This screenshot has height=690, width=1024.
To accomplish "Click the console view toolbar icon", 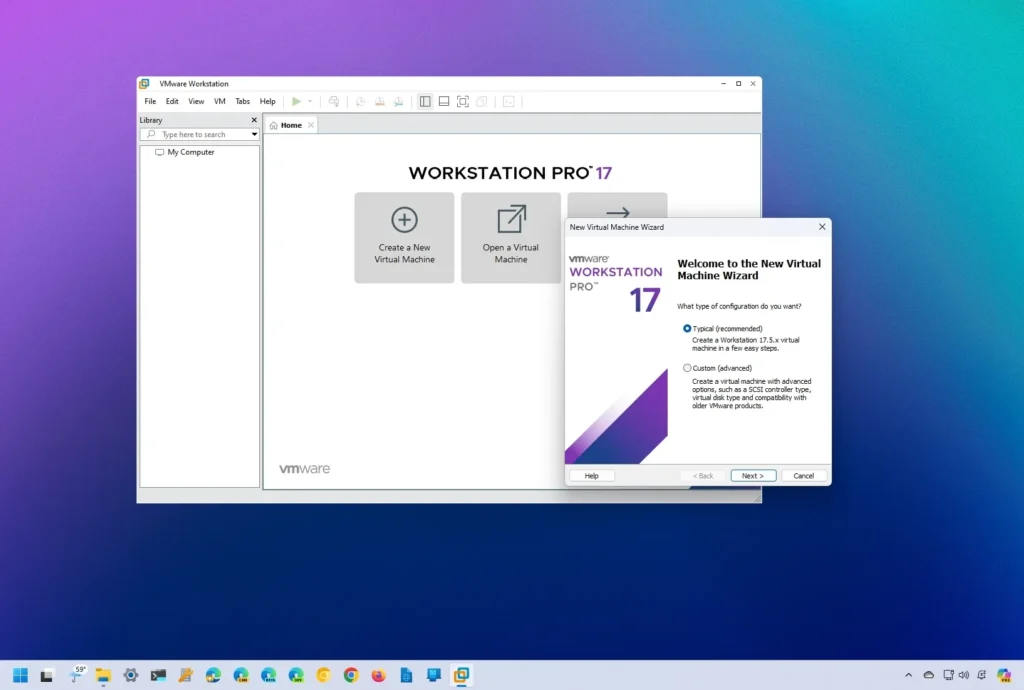I will pos(509,101).
